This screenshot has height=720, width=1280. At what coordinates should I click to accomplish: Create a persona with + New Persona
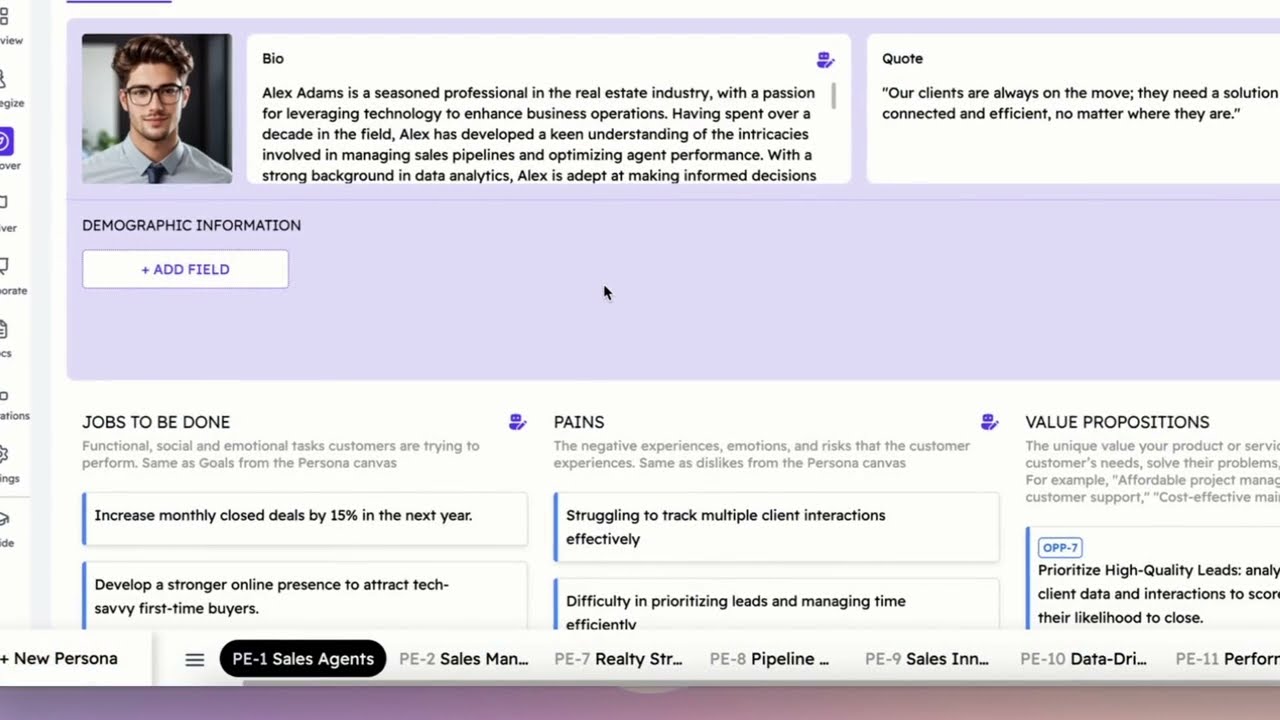tap(59, 658)
